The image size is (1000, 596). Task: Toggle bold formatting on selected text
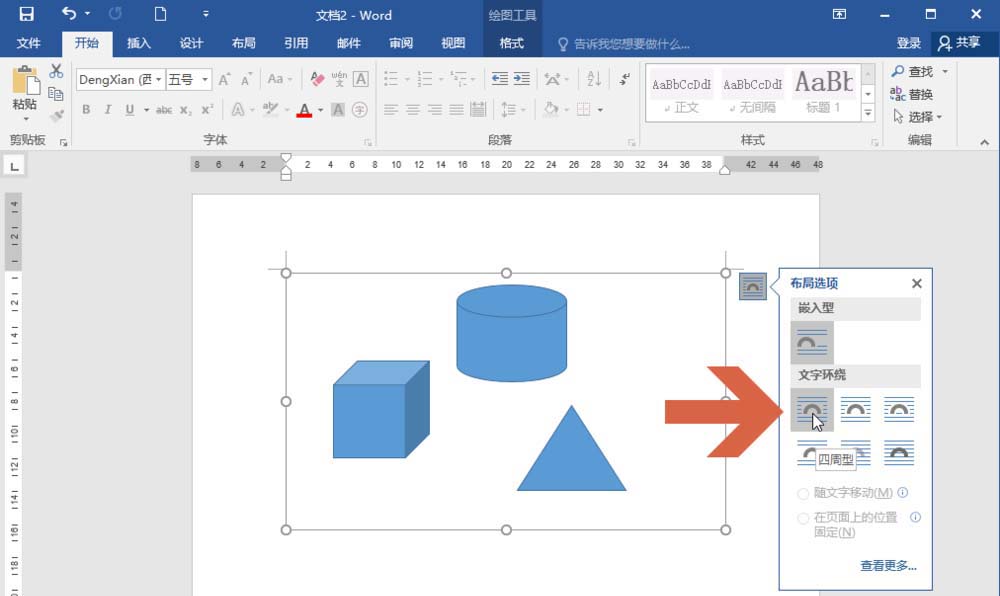pyautogui.click(x=86, y=109)
